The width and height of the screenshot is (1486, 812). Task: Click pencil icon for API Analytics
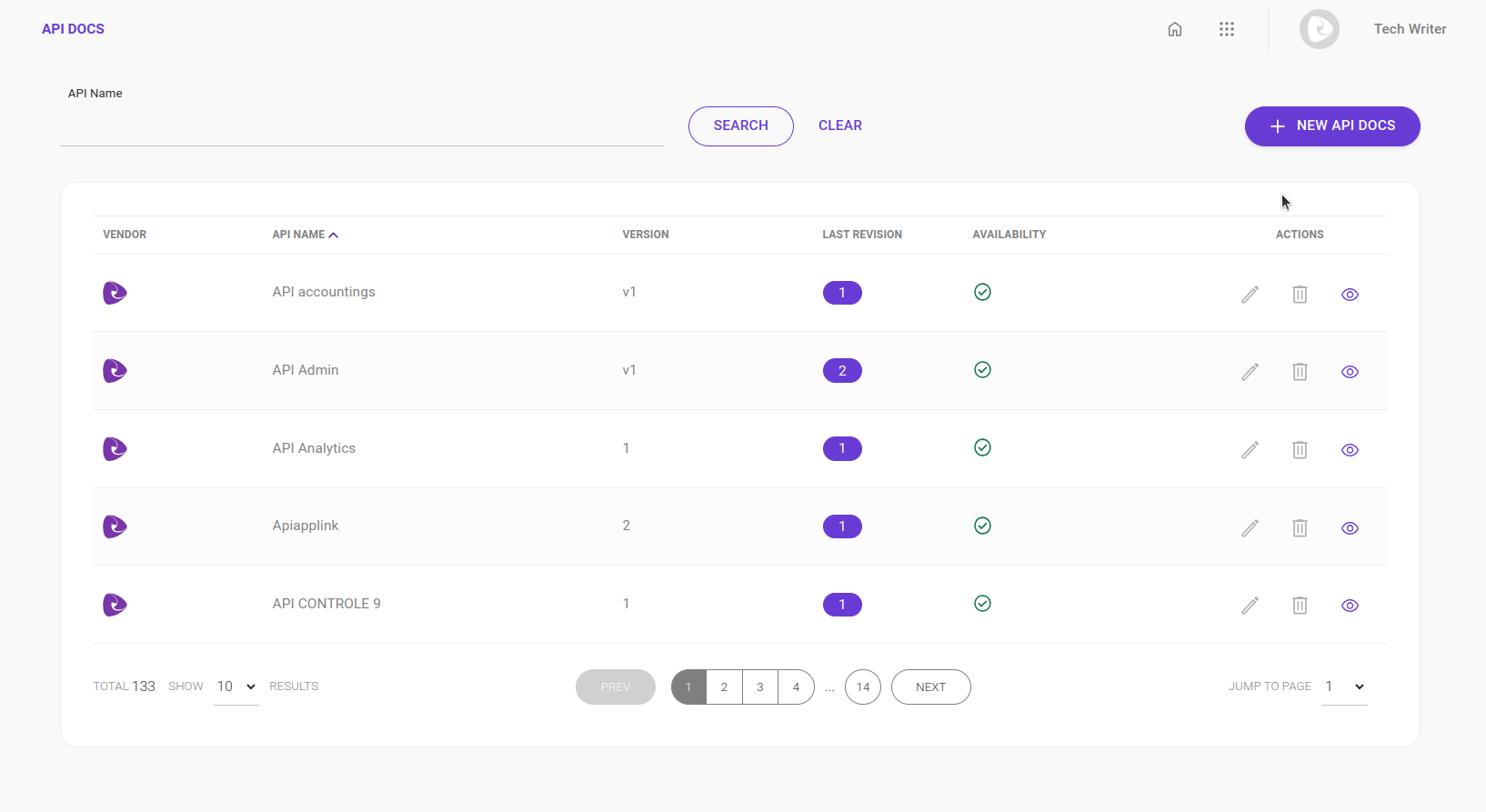(x=1250, y=450)
